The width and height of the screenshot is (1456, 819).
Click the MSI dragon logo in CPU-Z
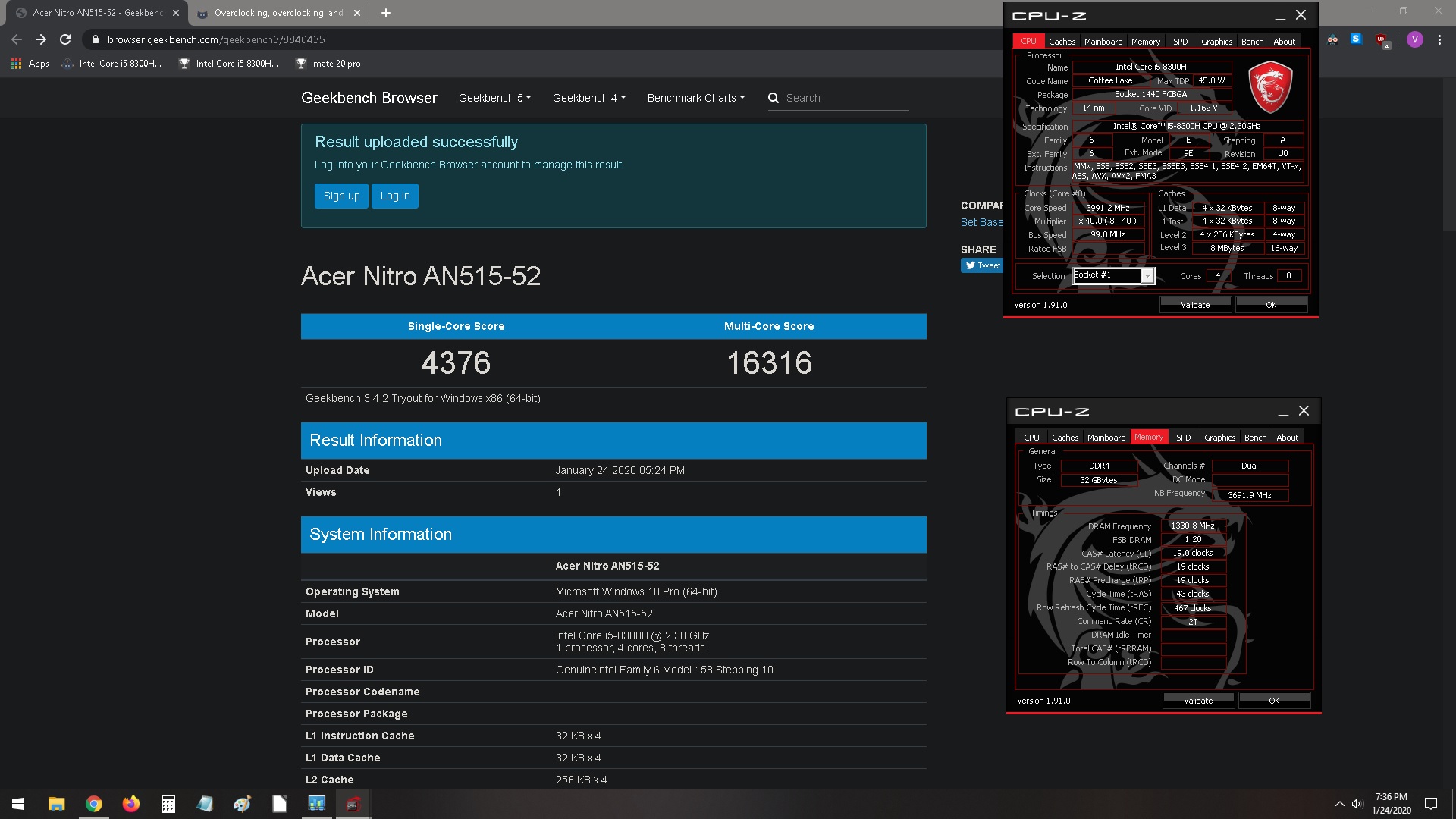coord(1270,87)
